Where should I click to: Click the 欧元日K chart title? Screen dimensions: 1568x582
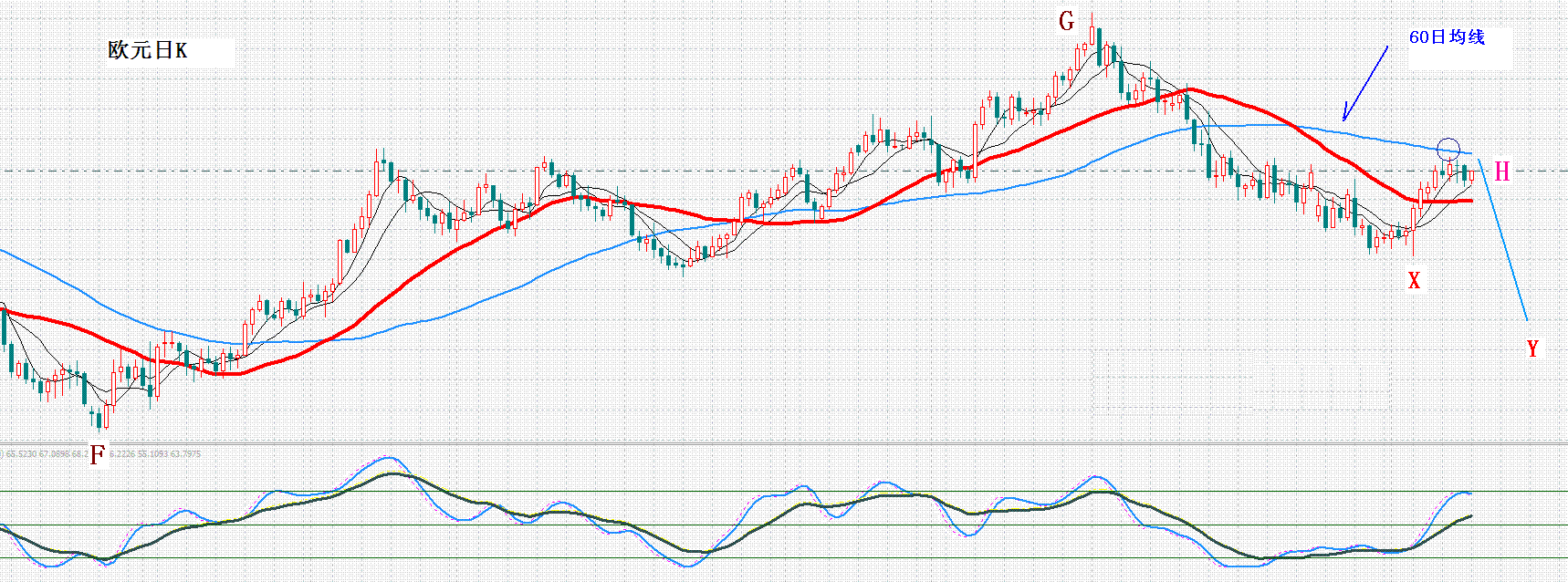pyautogui.click(x=148, y=50)
